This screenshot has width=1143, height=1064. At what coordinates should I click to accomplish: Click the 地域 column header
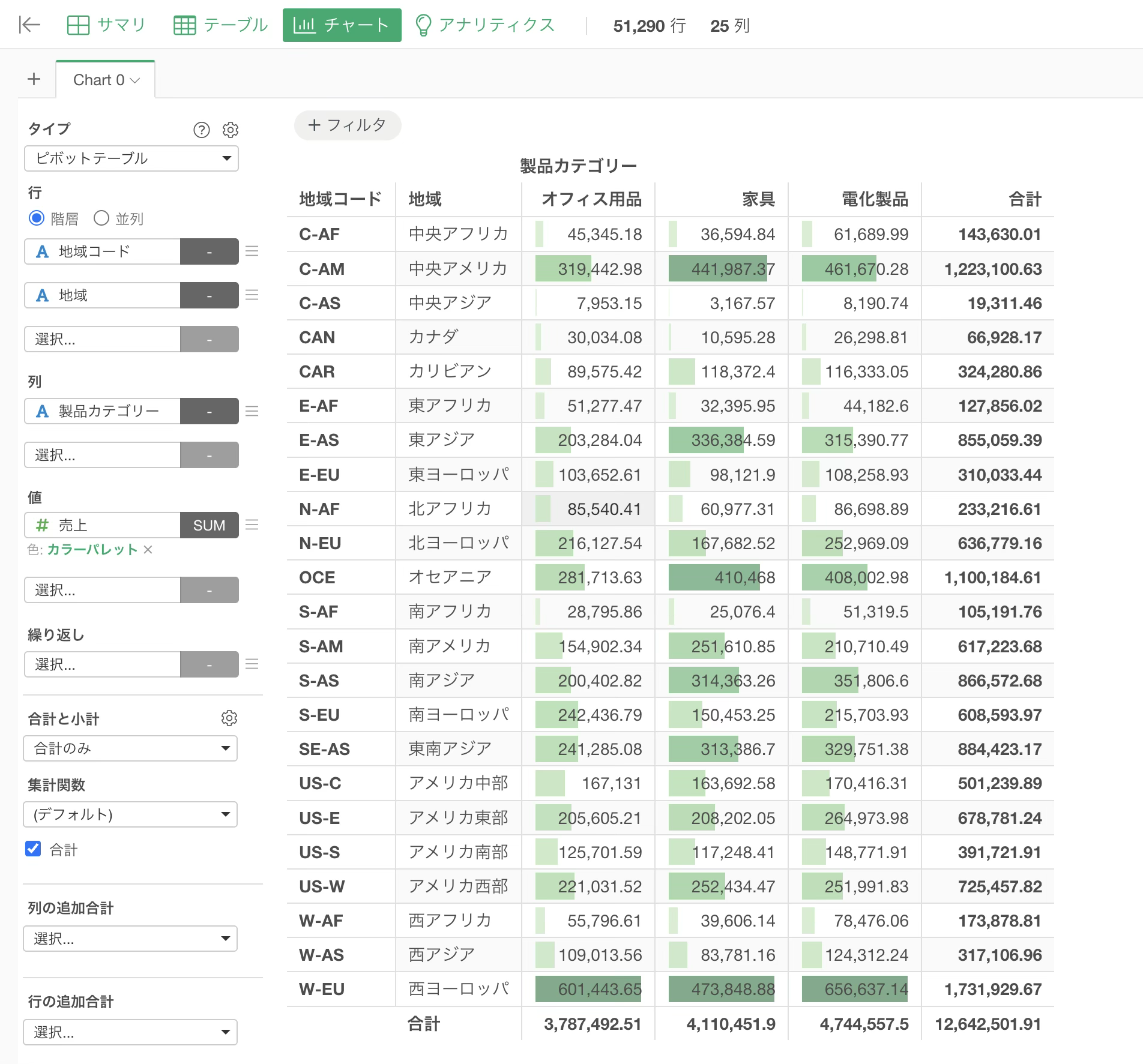click(x=425, y=199)
